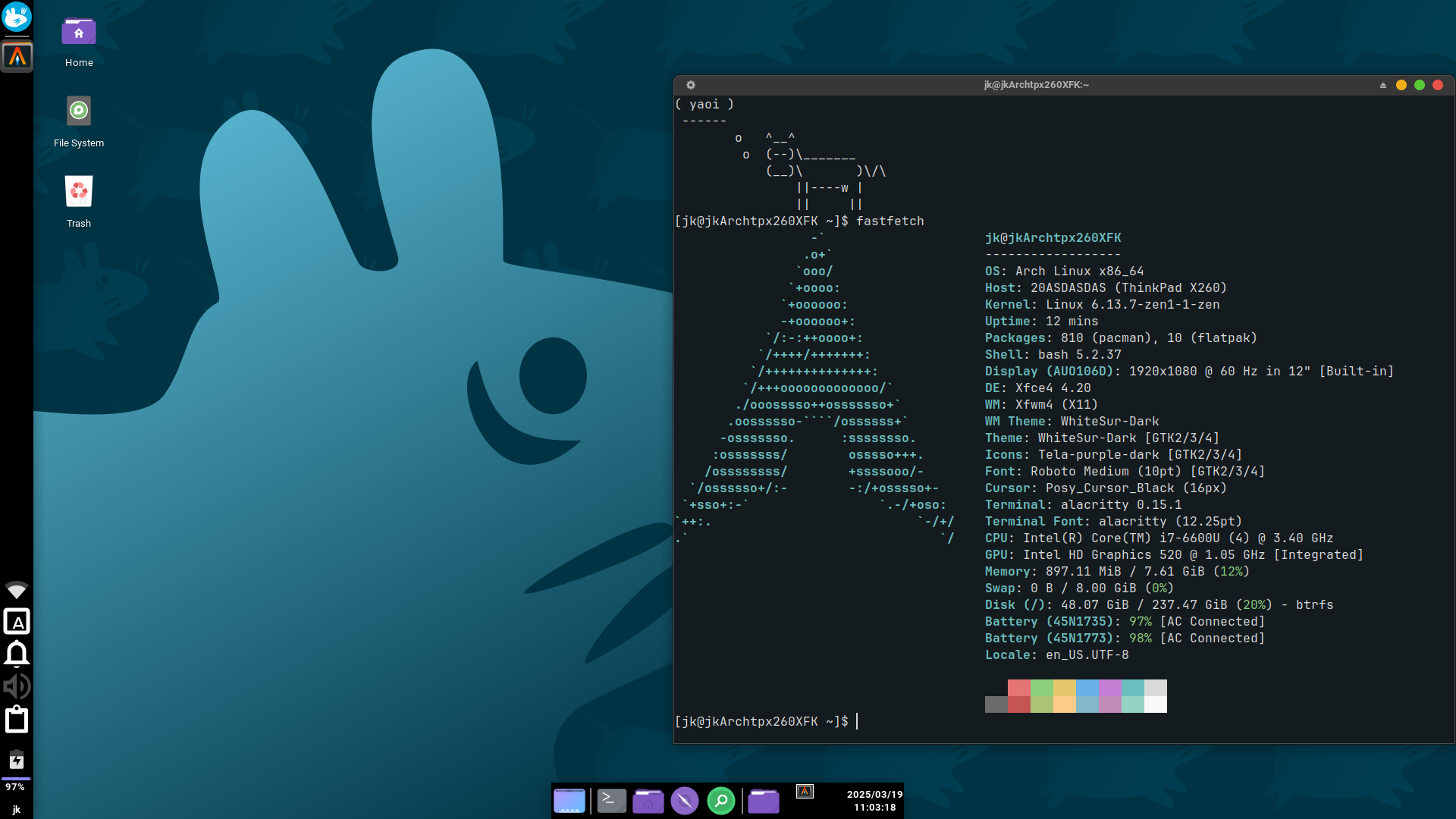This screenshot has width=1456, height=819.
Task: Click the jk@jkArchtpx260XFK fastfetch header
Action: [1053, 237]
